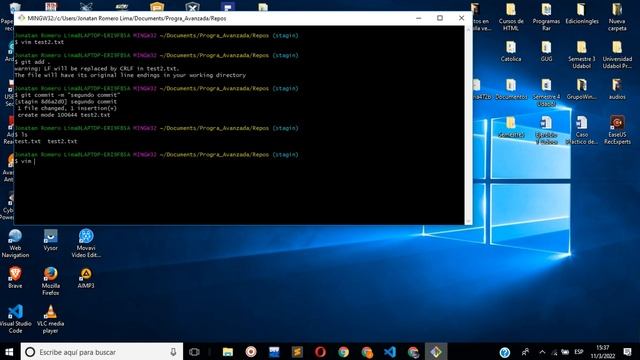The height and width of the screenshot is (360, 640).
Task: Click the 'vim' prompt line in terminal
Action: coord(24,161)
